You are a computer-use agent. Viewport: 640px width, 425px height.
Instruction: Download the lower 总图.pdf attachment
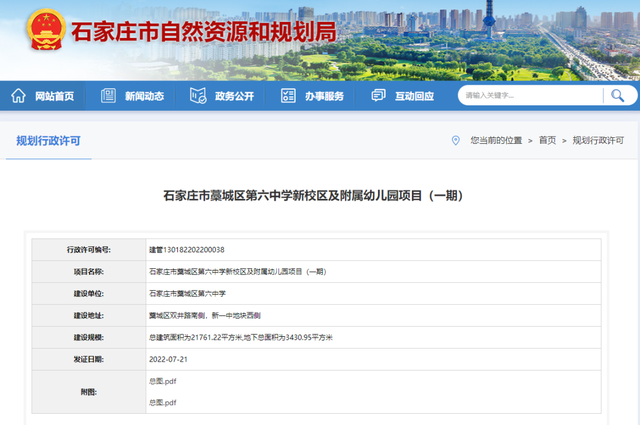[162, 402]
